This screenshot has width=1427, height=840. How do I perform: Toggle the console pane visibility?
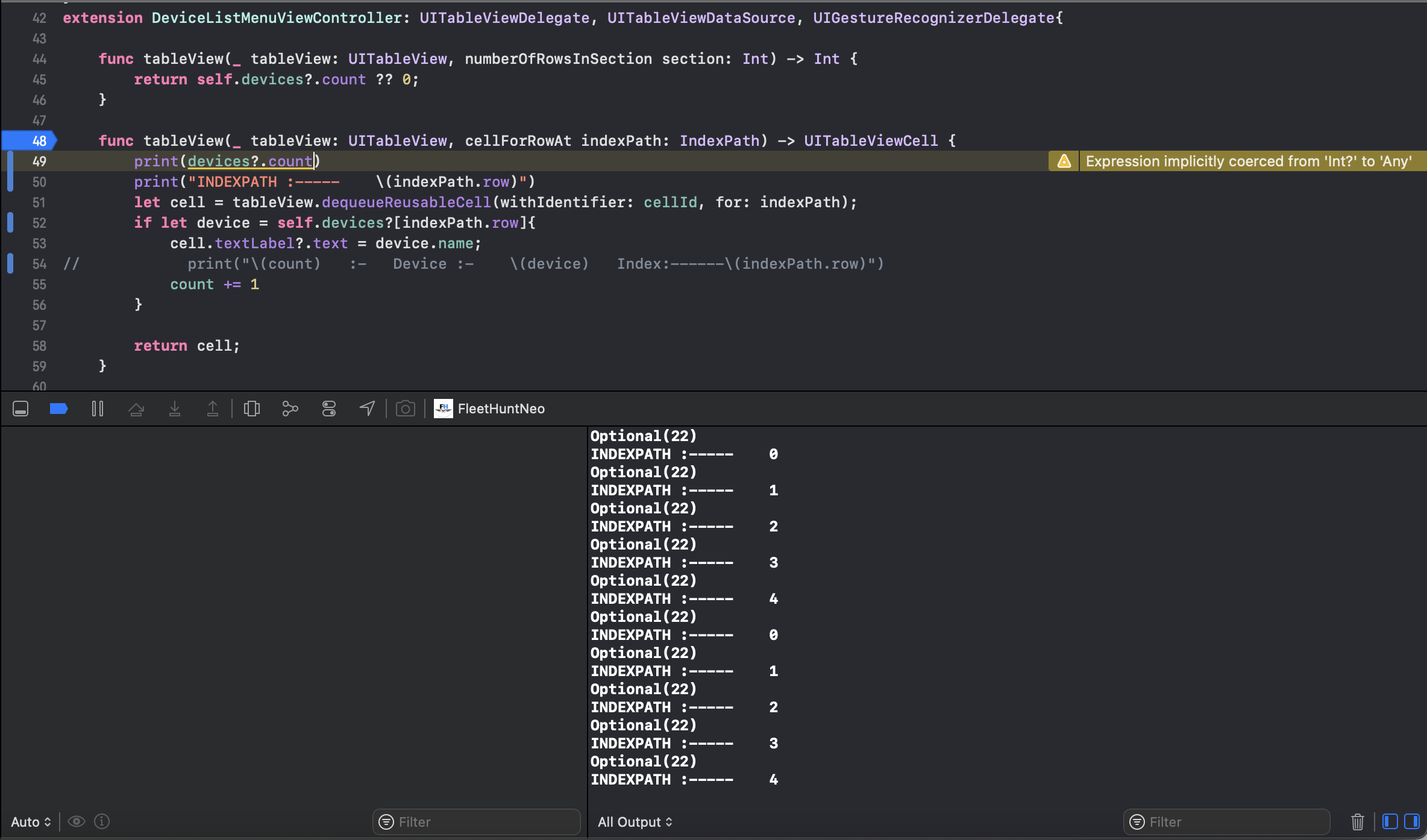(x=1412, y=821)
